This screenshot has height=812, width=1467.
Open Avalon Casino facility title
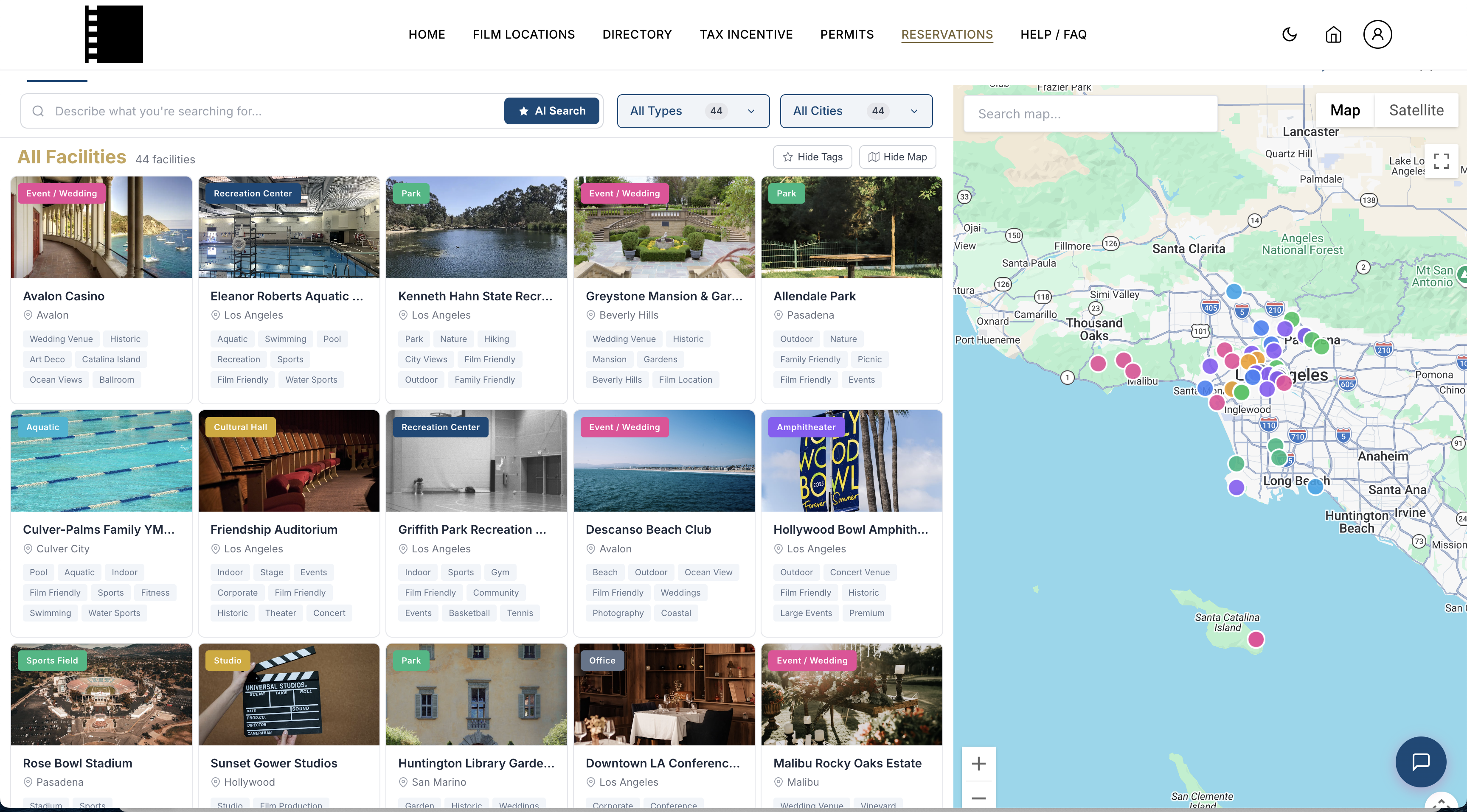[64, 296]
